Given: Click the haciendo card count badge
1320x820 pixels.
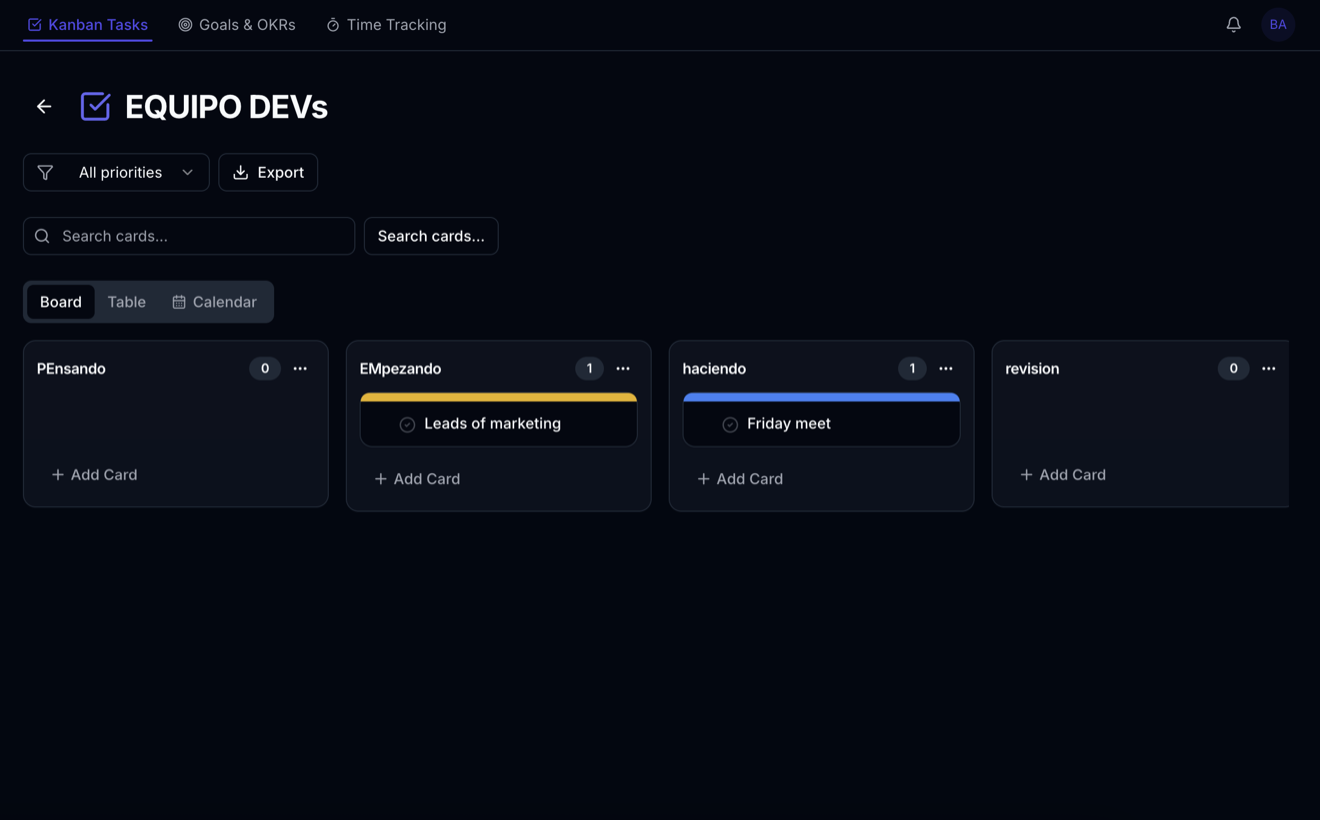Looking at the screenshot, I should (x=912, y=369).
